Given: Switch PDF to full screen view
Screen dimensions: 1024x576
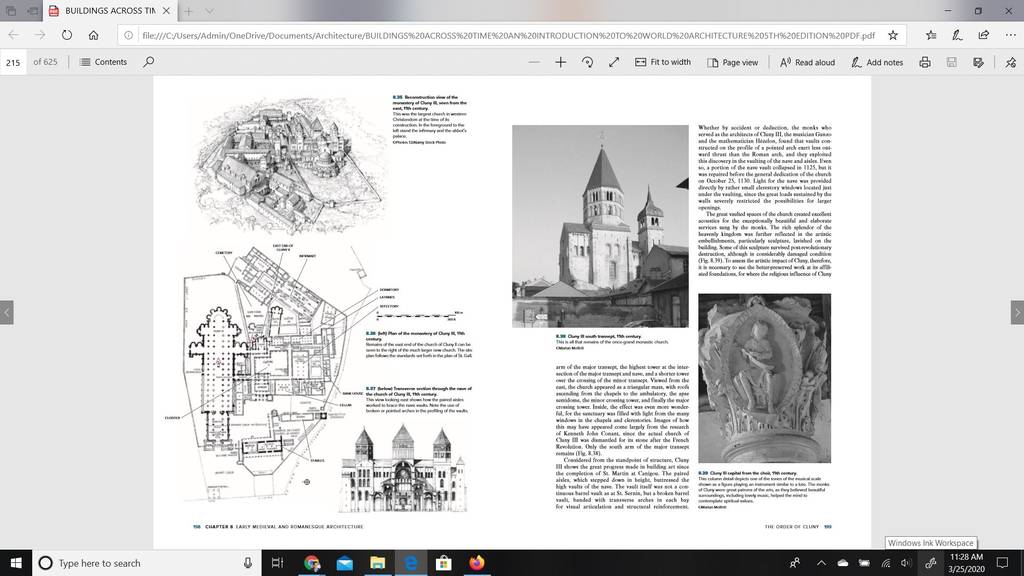Looking at the screenshot, I should click(614, 62).
